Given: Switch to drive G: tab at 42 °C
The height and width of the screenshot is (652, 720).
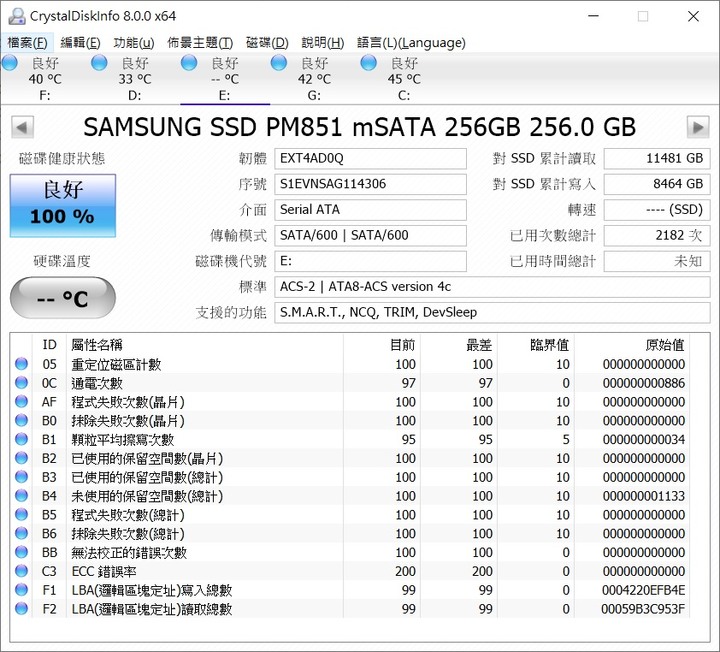Looking at the screenshot, I should click(314, 79).
